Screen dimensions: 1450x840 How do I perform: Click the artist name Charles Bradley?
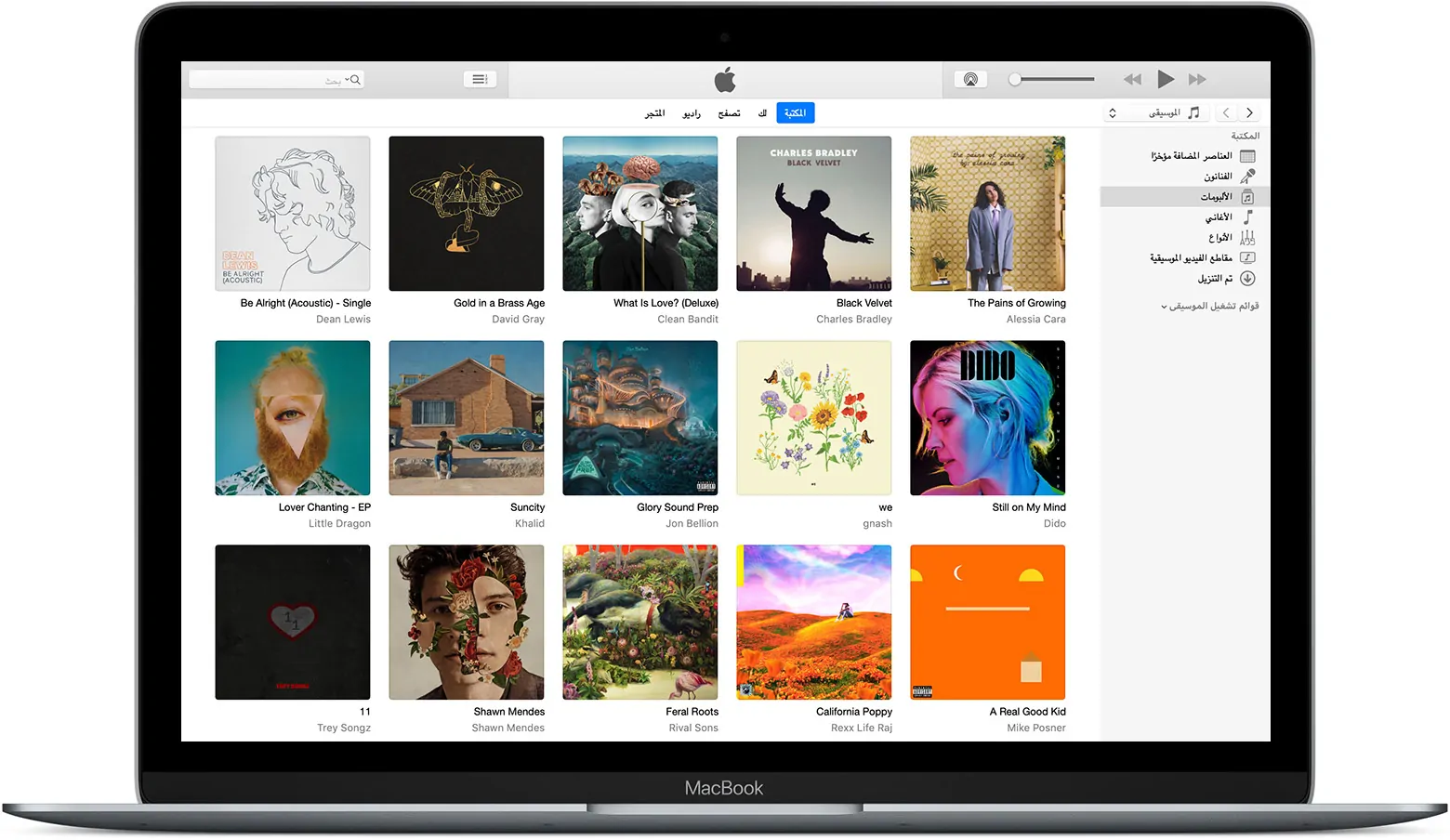pos(854,320)
